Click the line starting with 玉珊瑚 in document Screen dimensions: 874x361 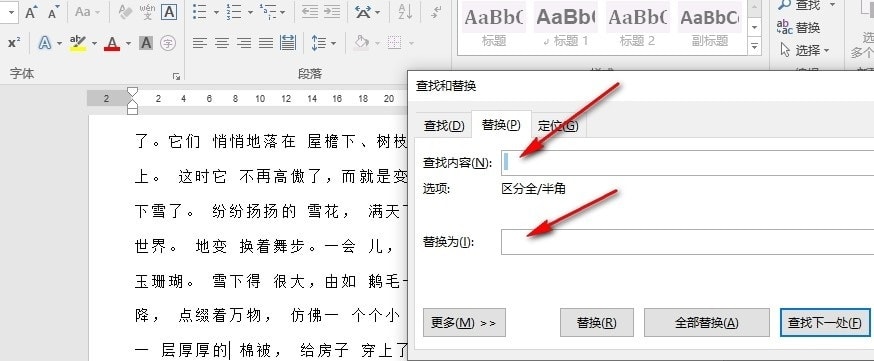[271, 282]
